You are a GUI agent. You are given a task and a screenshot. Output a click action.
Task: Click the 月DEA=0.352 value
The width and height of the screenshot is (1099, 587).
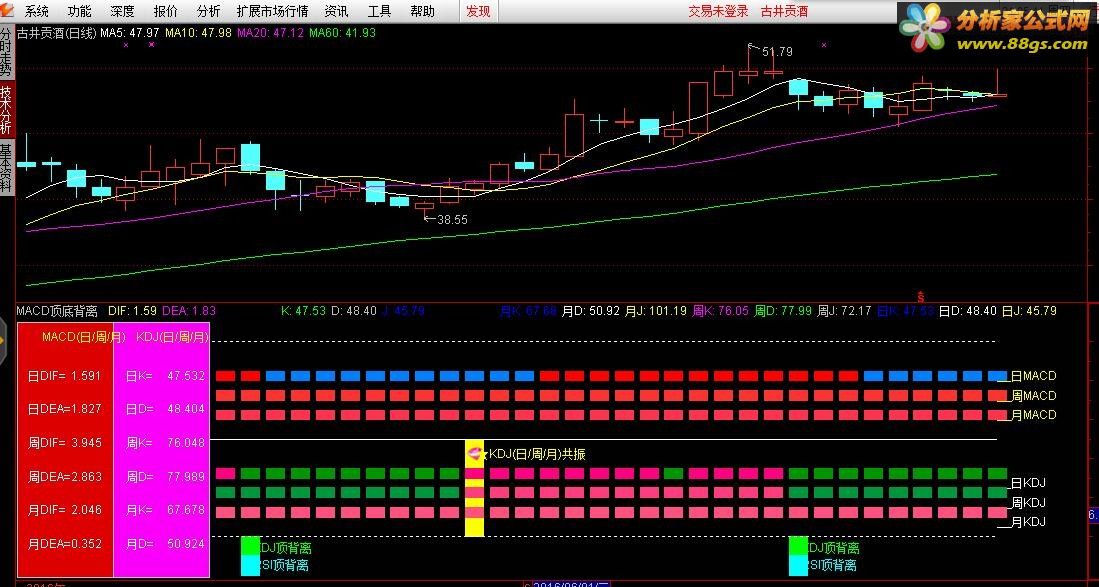65,544
